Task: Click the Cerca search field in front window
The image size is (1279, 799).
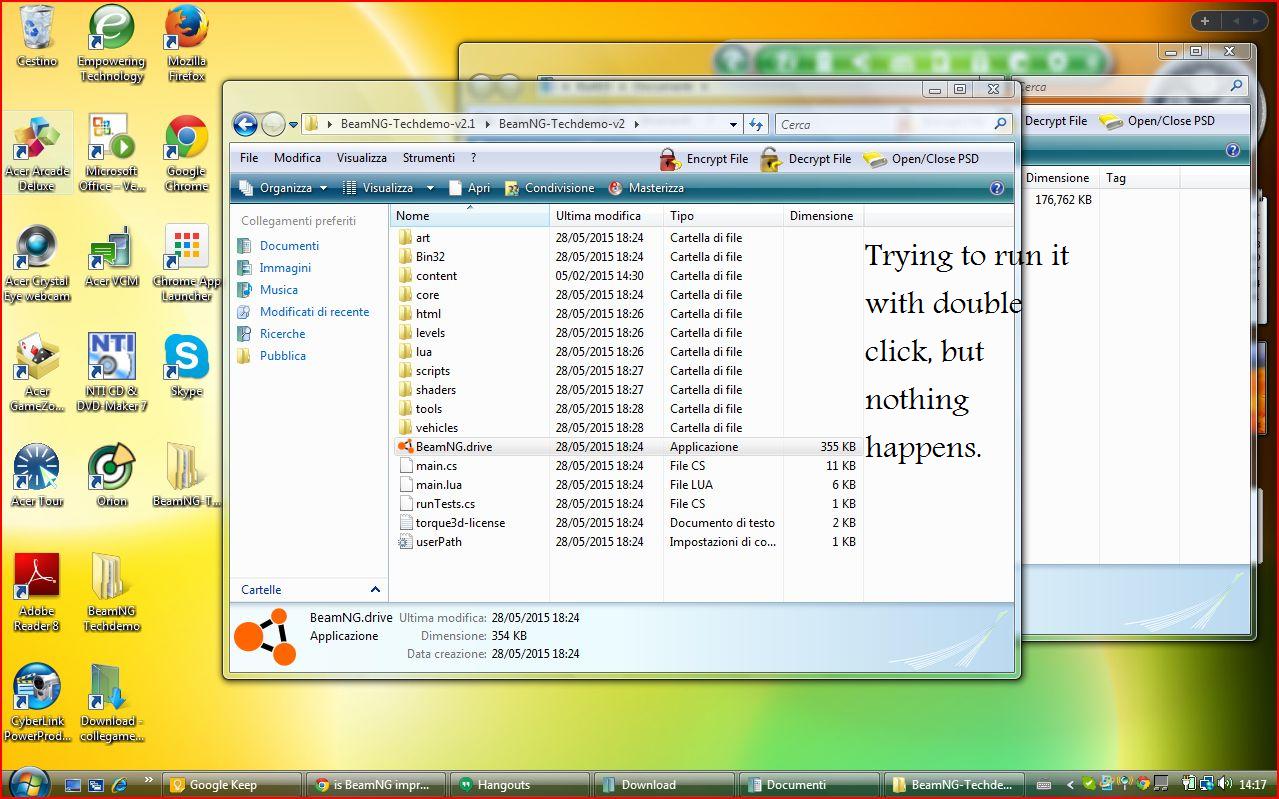Action: (892, 125)
